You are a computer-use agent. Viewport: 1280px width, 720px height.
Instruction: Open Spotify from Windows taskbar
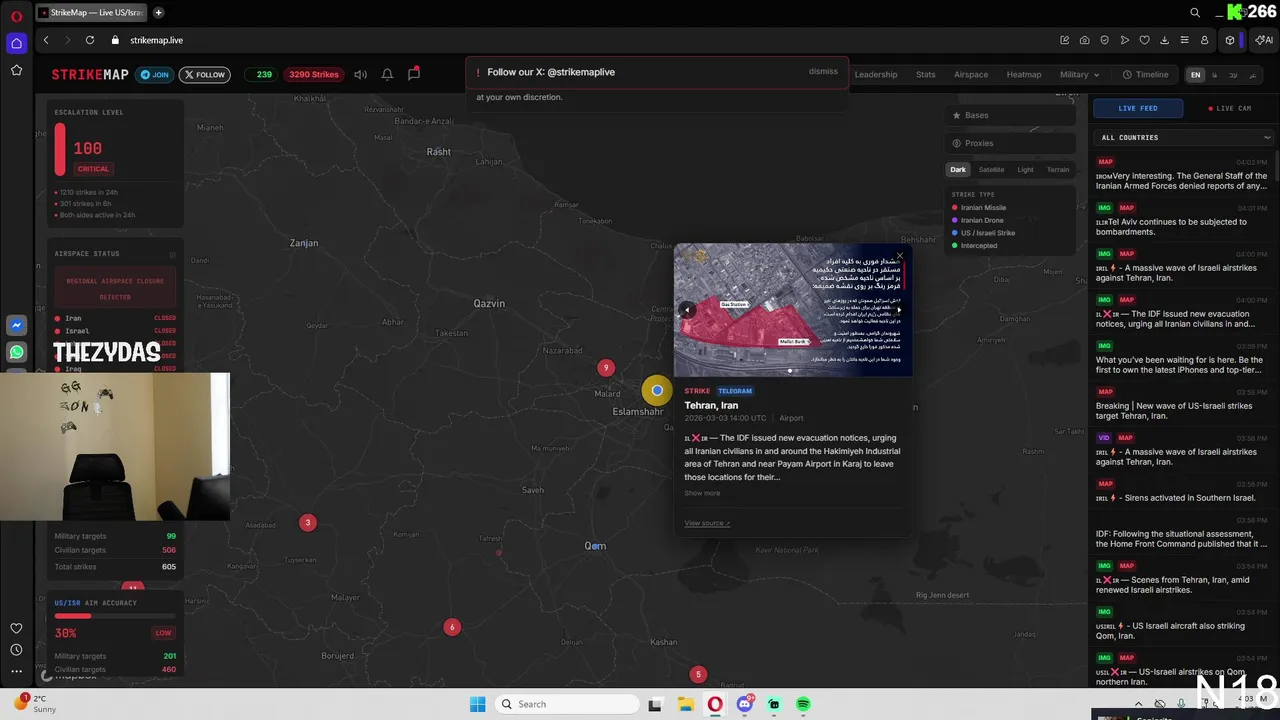804,704
